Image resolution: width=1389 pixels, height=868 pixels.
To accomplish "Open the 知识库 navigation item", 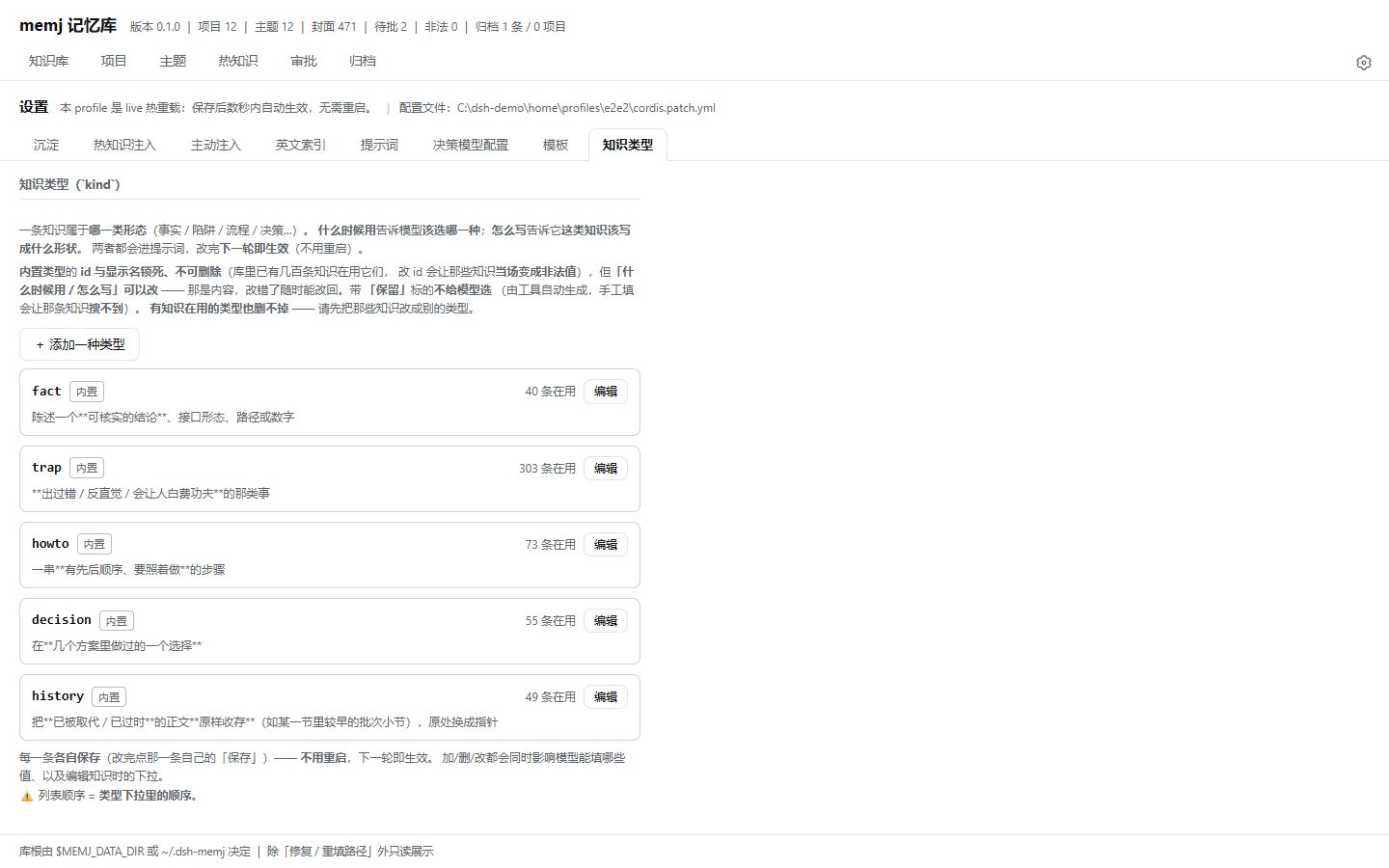I will tap(48, 61).
